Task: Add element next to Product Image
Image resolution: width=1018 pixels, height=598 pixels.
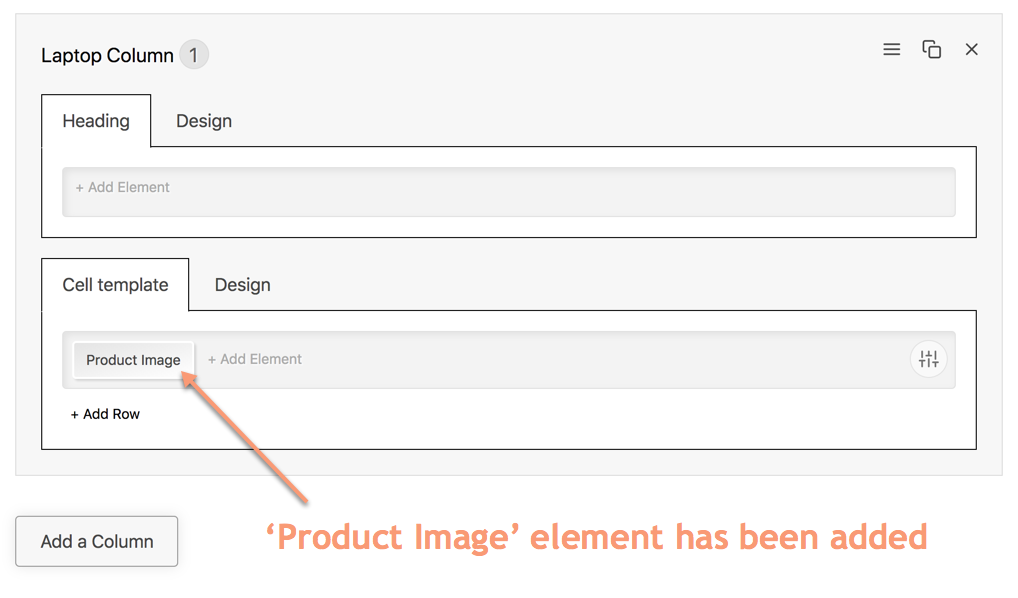Action: 255,359
